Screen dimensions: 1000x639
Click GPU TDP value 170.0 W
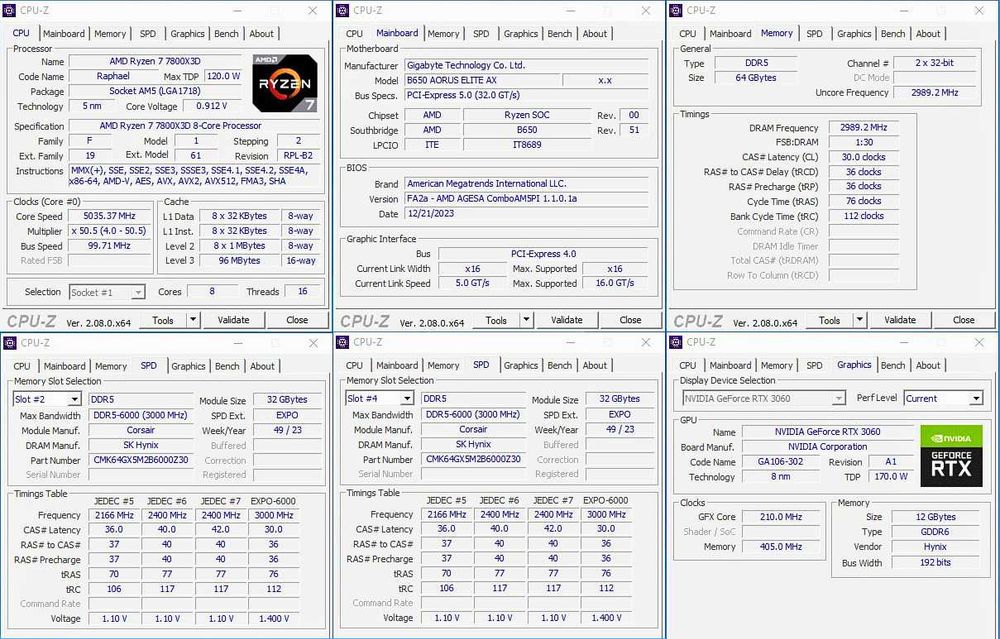point(891,476)
